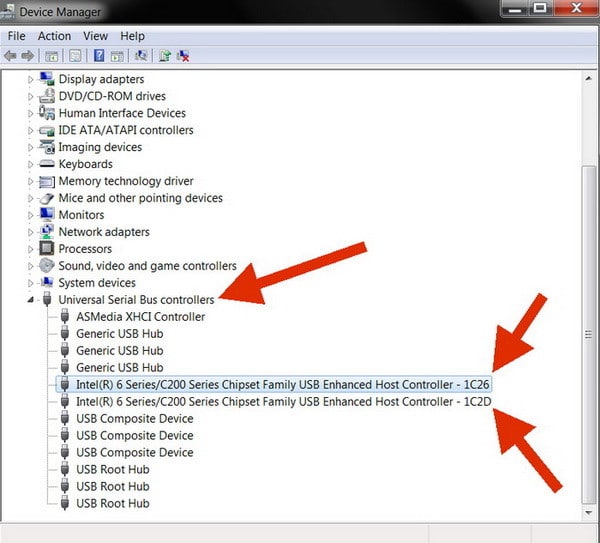The height and width of the screenshot is (543, 600).
Task: Expand the Human Interface Devices node
Action: (31, 113)
